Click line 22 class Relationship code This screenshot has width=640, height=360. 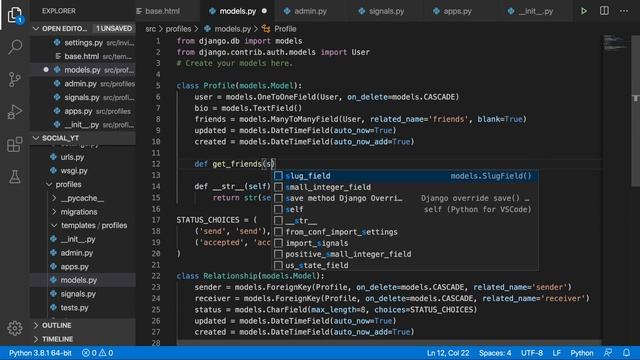click(x=250, y=276)
